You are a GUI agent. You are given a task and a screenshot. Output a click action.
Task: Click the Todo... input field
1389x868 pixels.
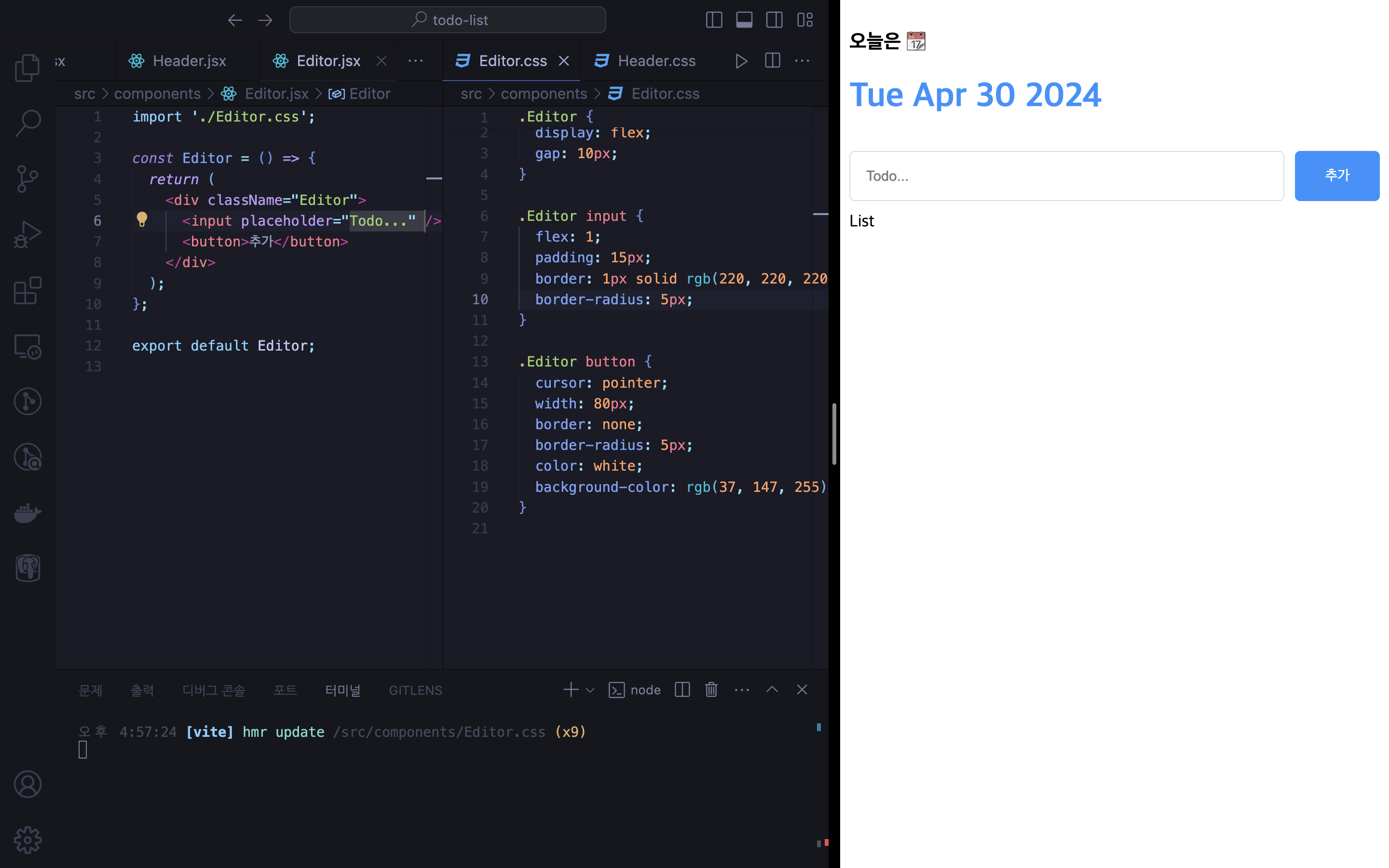coord(1066,176)
